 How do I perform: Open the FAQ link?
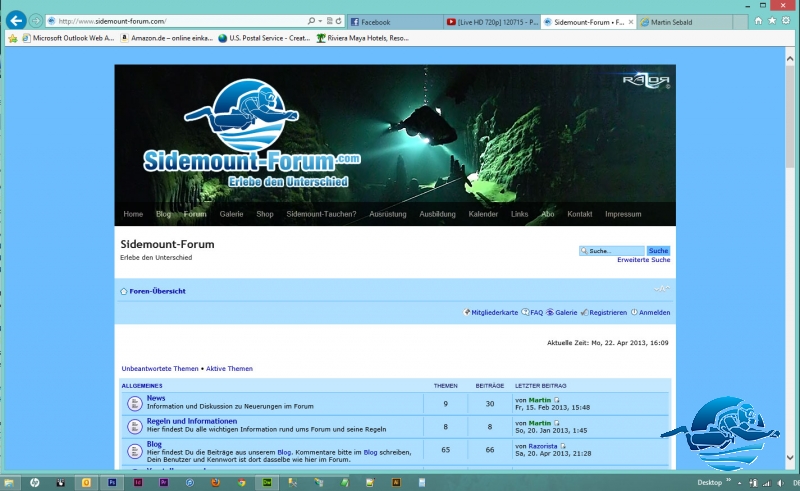pos(536,312)
